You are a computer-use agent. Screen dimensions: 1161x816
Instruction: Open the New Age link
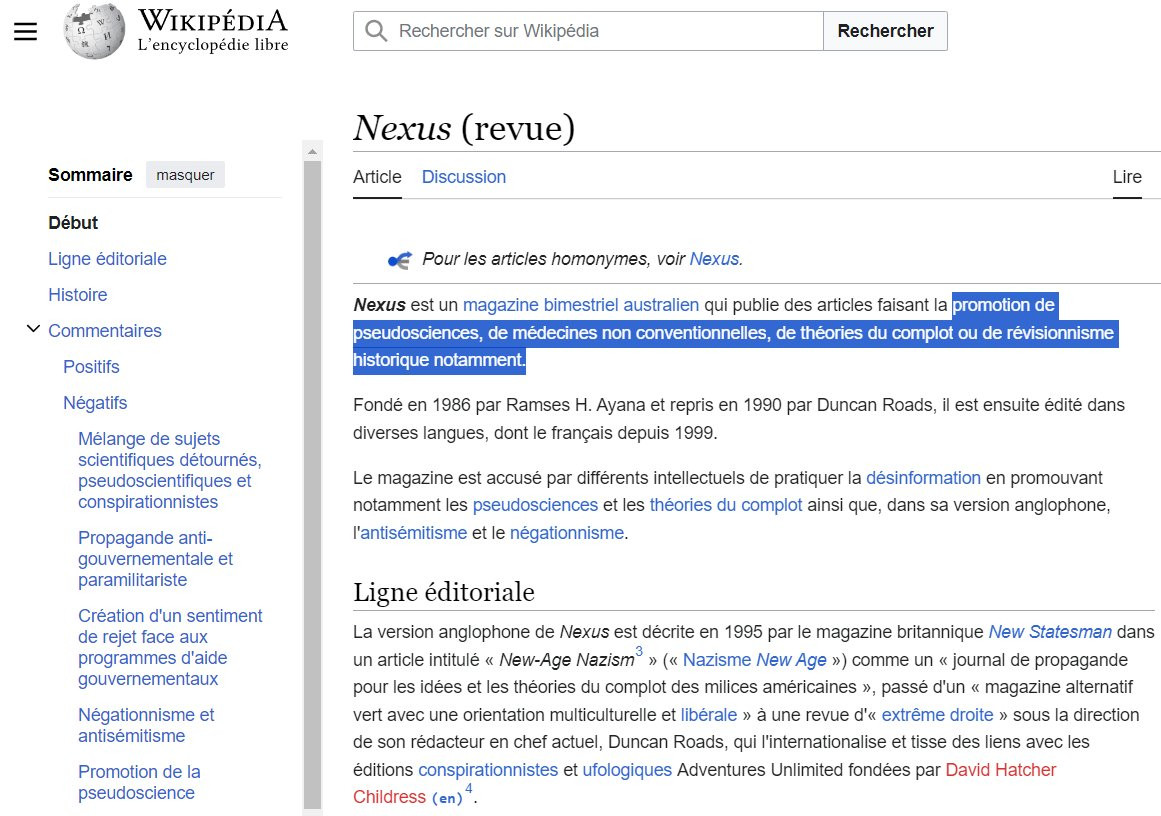tap(791, 661)
